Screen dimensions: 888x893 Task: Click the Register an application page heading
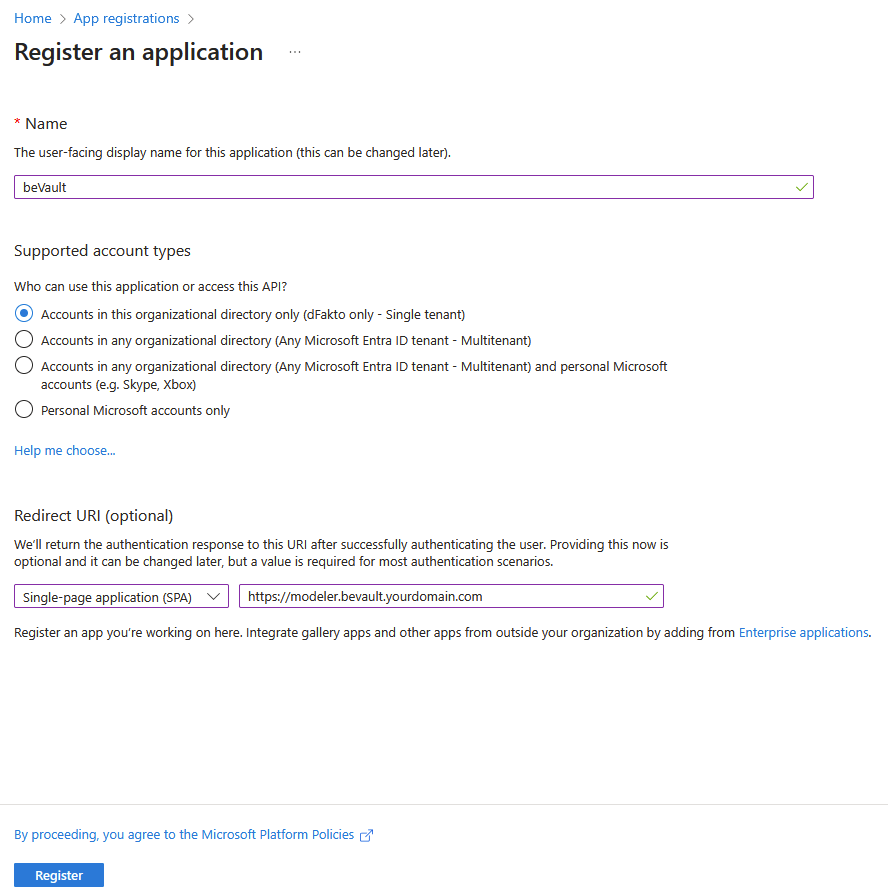pos(139,52)
